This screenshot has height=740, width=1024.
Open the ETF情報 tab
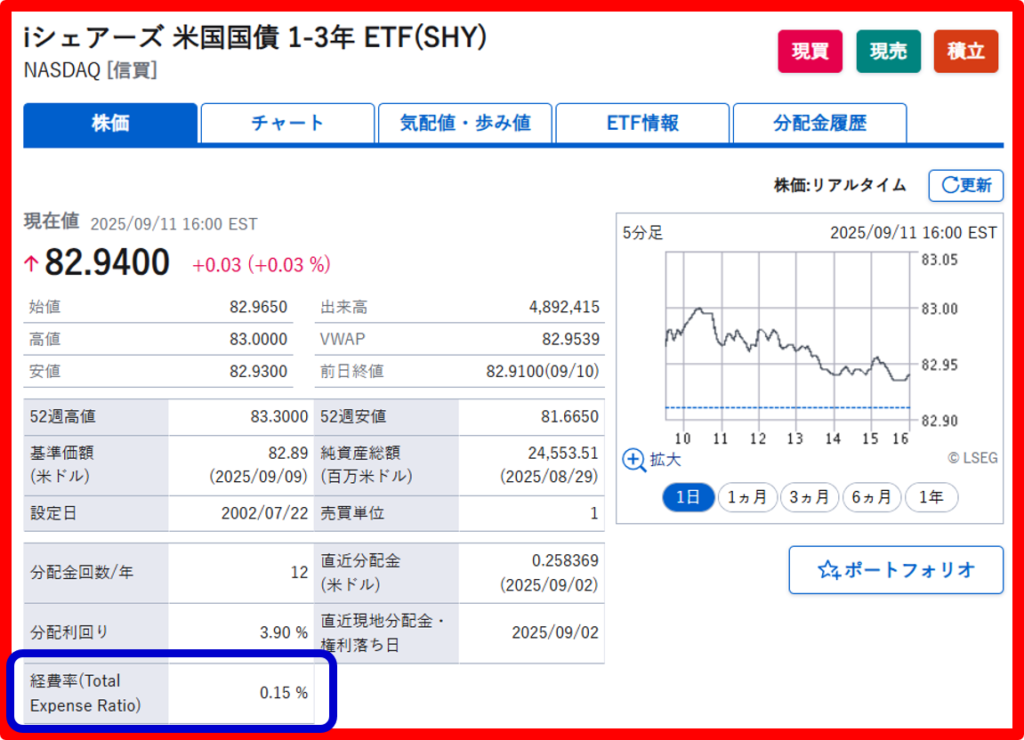(643, 123)
